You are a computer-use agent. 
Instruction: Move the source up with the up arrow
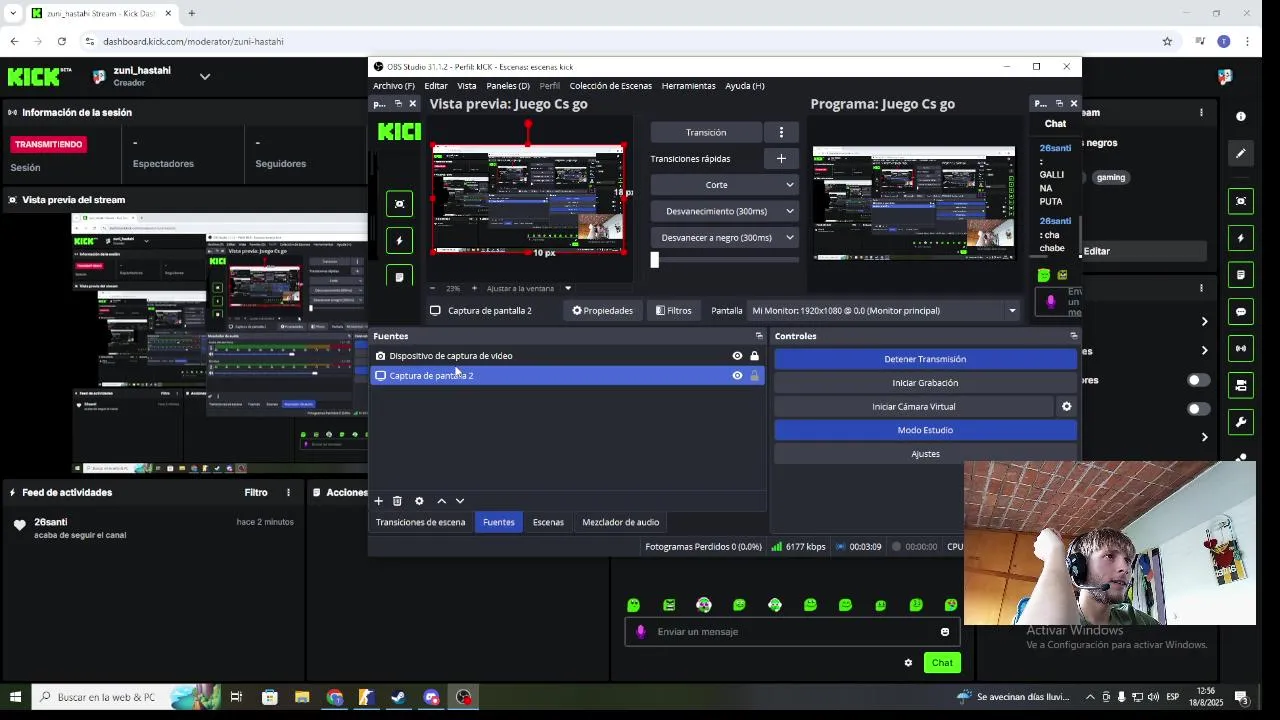click(441, 501)
